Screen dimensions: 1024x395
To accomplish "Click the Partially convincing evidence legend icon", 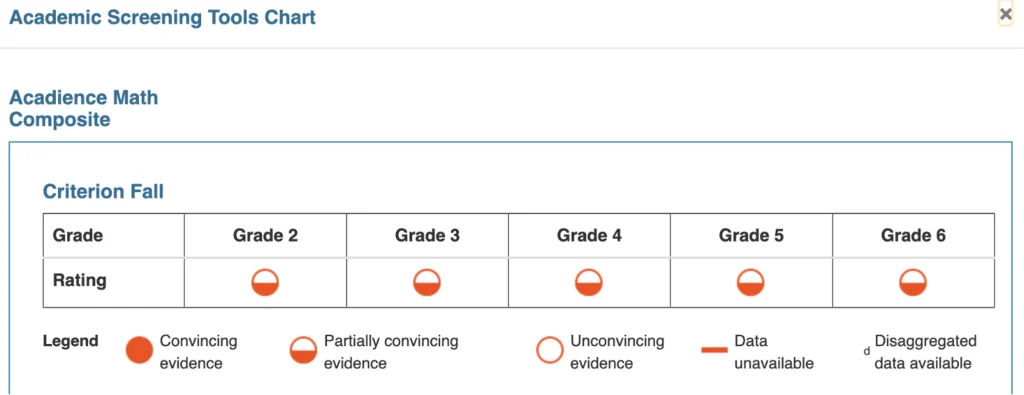I will click(x=303, y=350).
